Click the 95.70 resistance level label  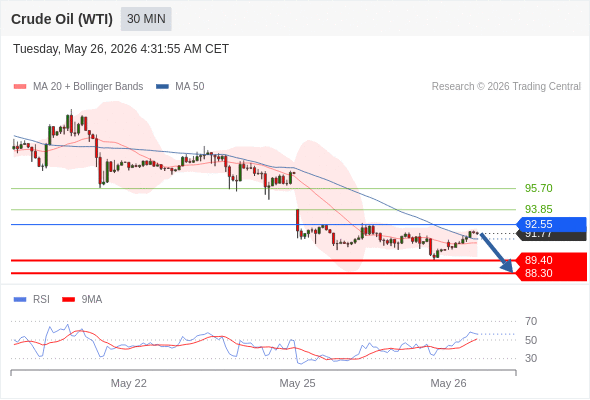[x=538, y=188]
